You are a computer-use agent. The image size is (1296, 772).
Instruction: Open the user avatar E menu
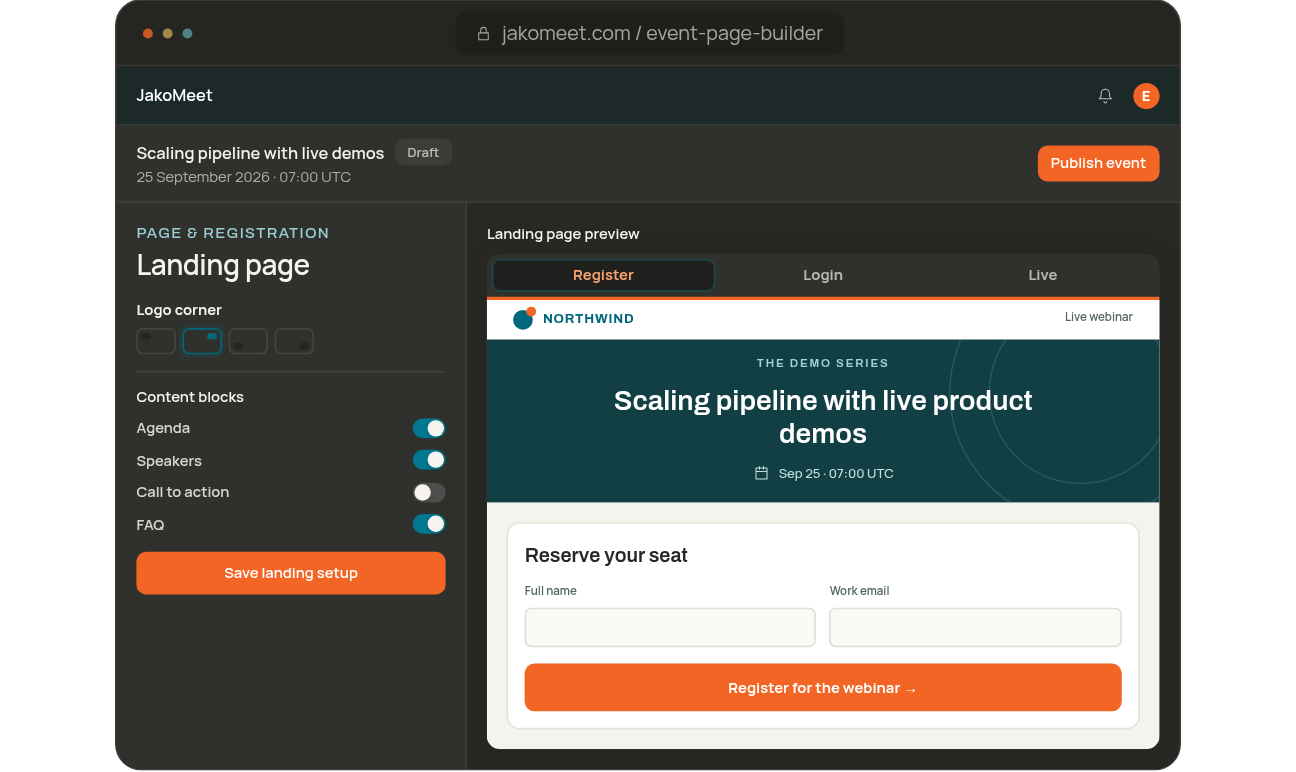(1146, 96)
